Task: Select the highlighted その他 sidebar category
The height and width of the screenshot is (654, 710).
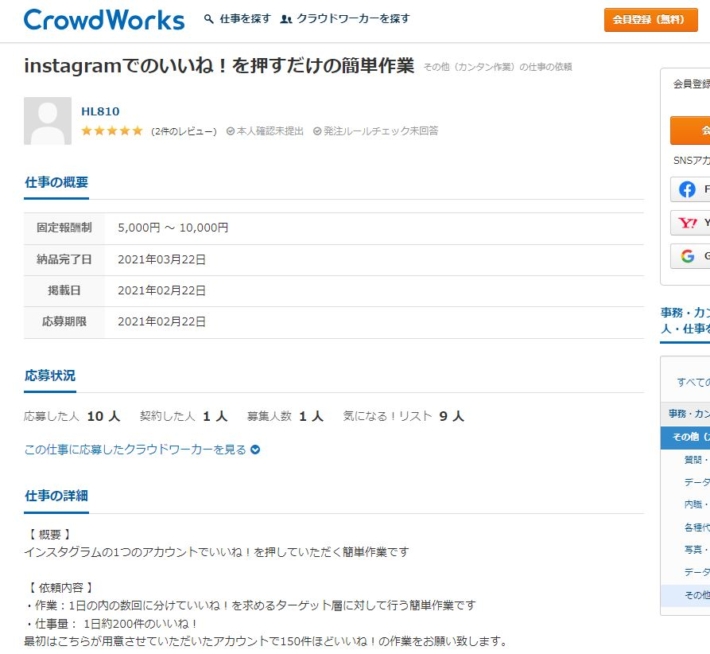Action: pos(685,437)
